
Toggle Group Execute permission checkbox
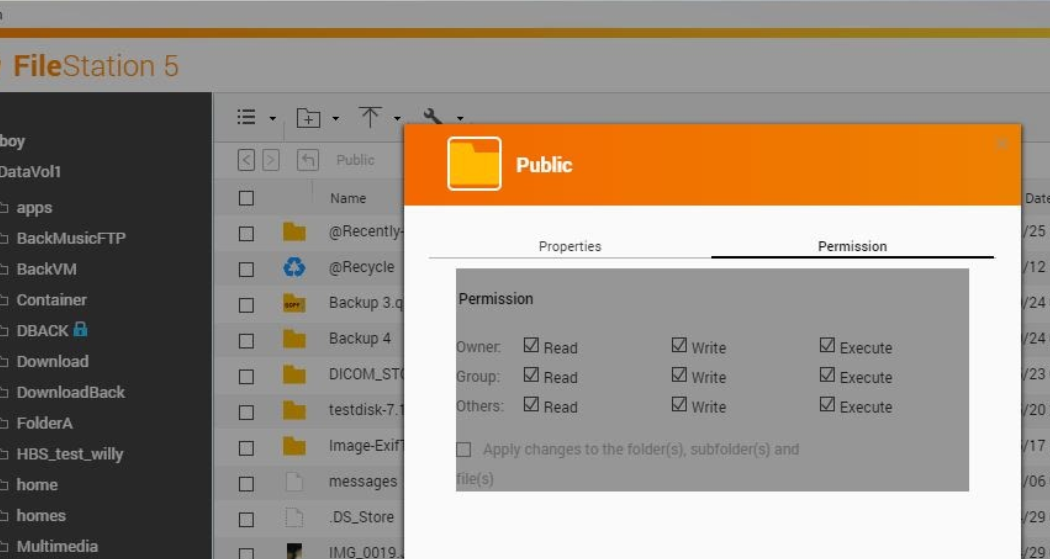[x=827, y=375]
